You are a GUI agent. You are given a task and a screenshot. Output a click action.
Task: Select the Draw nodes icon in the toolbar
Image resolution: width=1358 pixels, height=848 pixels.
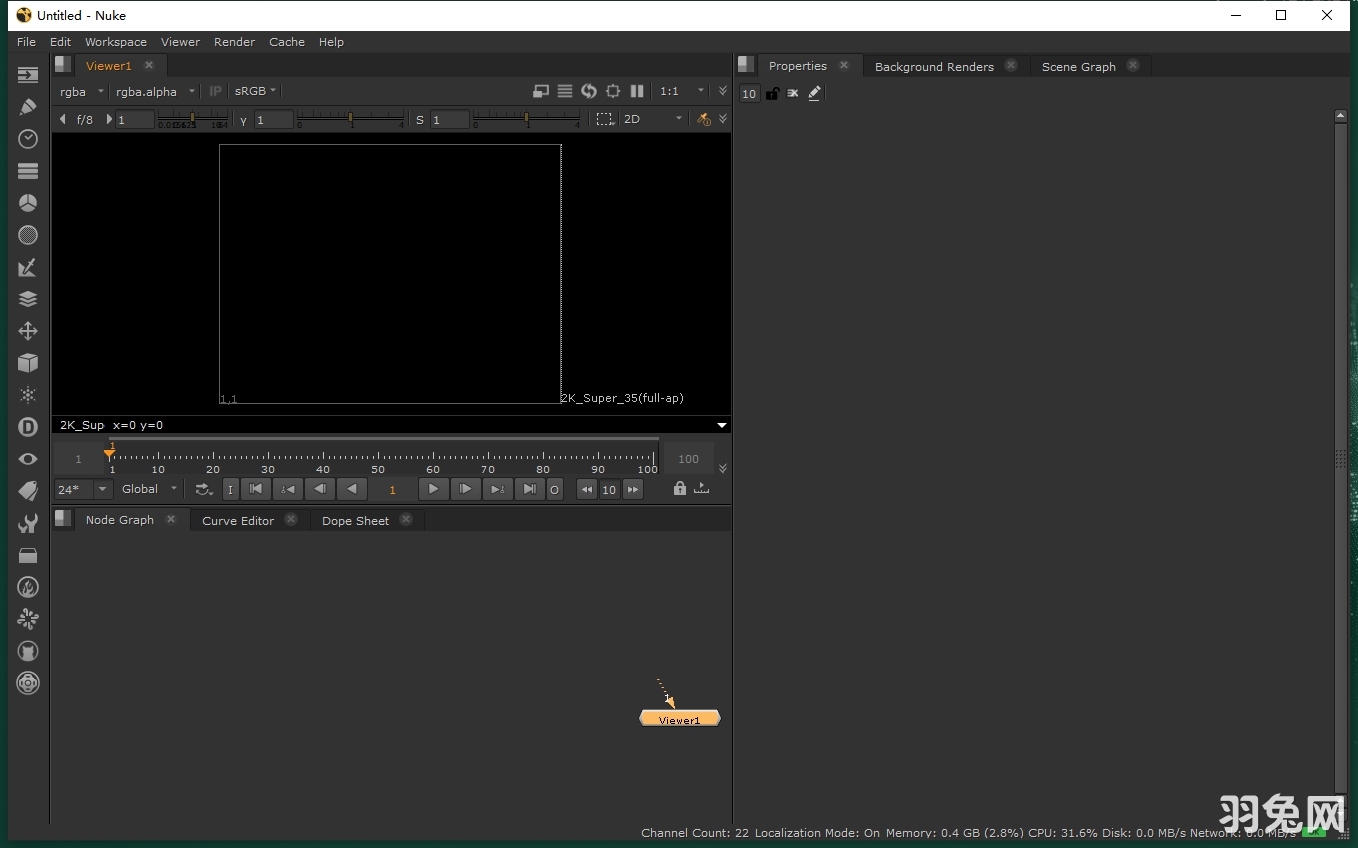coord(27,107)
